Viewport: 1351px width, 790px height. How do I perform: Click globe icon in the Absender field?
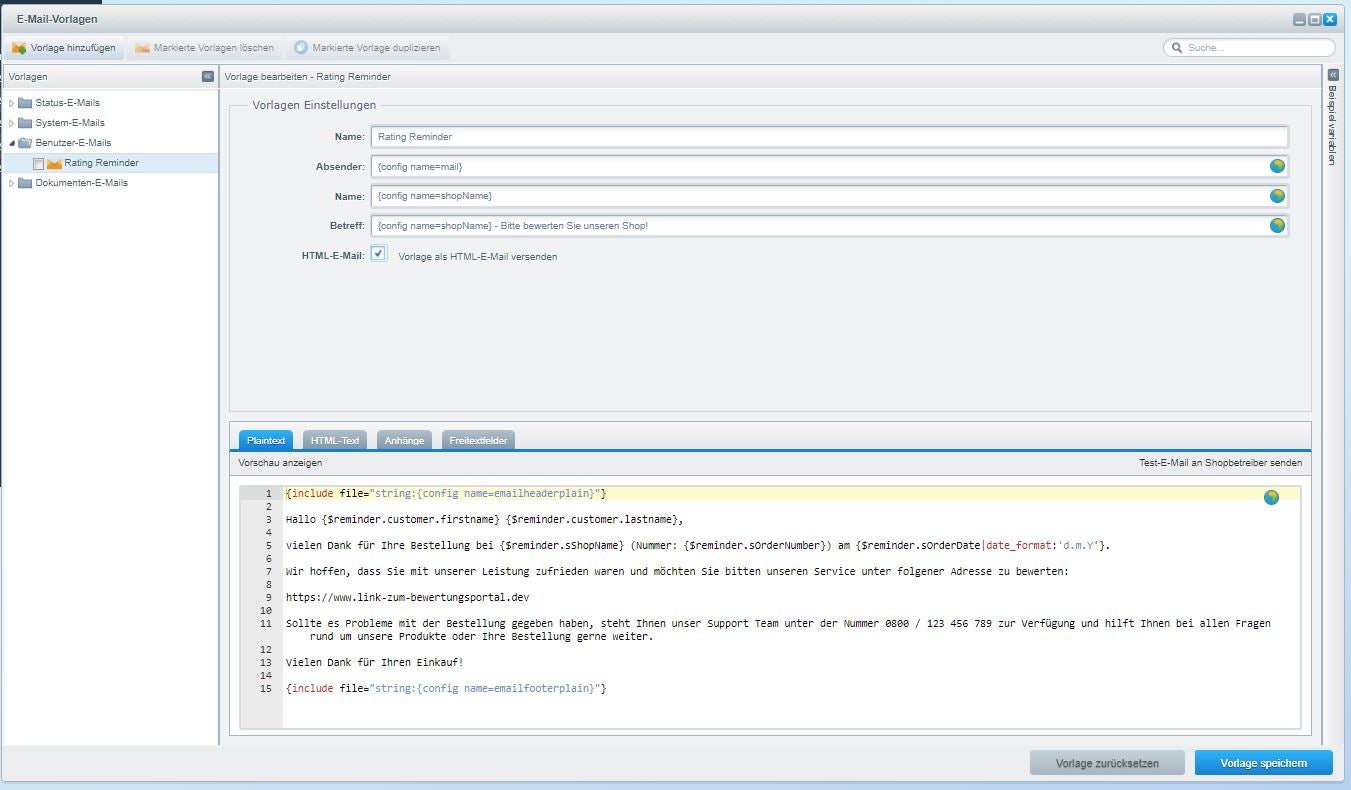1277,167
